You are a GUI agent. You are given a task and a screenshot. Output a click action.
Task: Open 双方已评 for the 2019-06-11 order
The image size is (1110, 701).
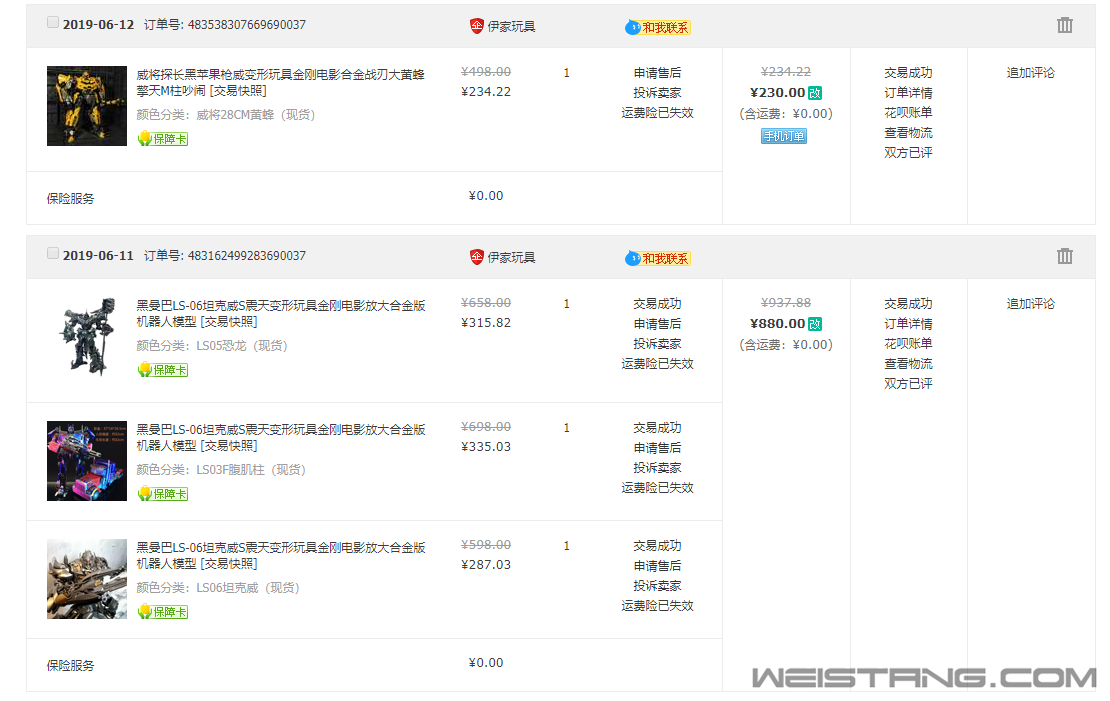908,383
